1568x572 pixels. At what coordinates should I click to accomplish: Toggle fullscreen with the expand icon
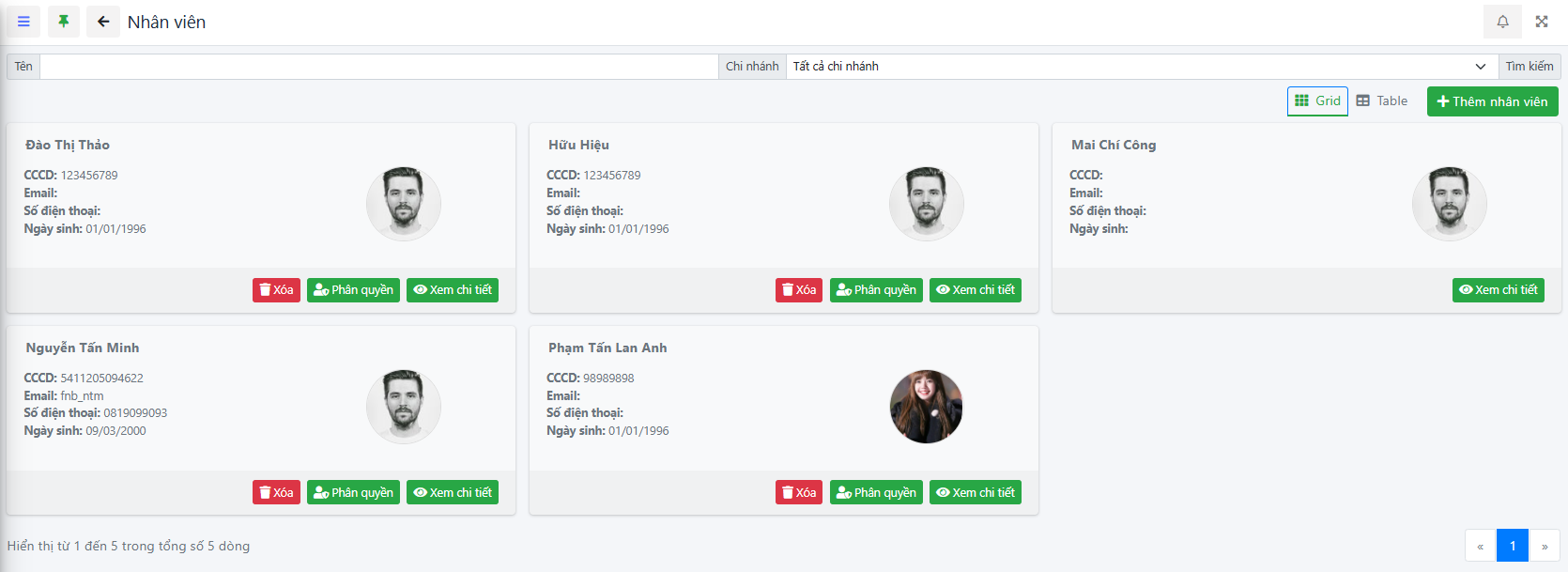(1542, 22)
